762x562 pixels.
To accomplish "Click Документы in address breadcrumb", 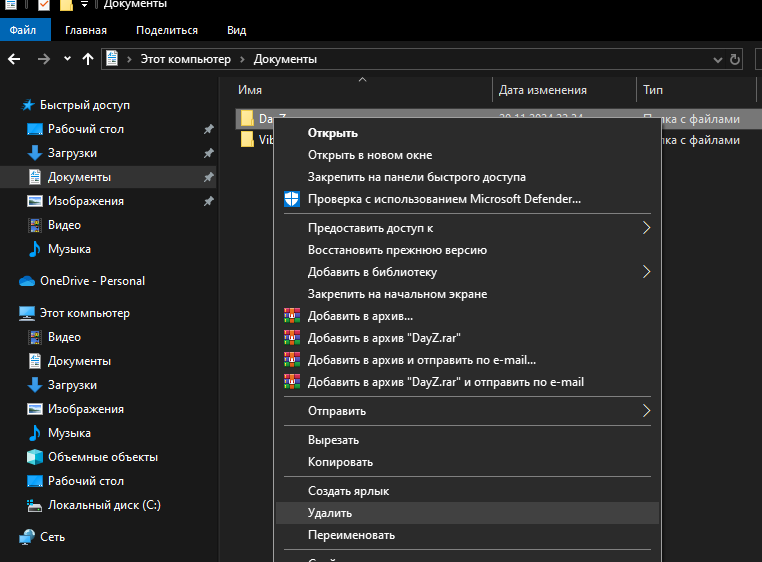I will [285, 59].
